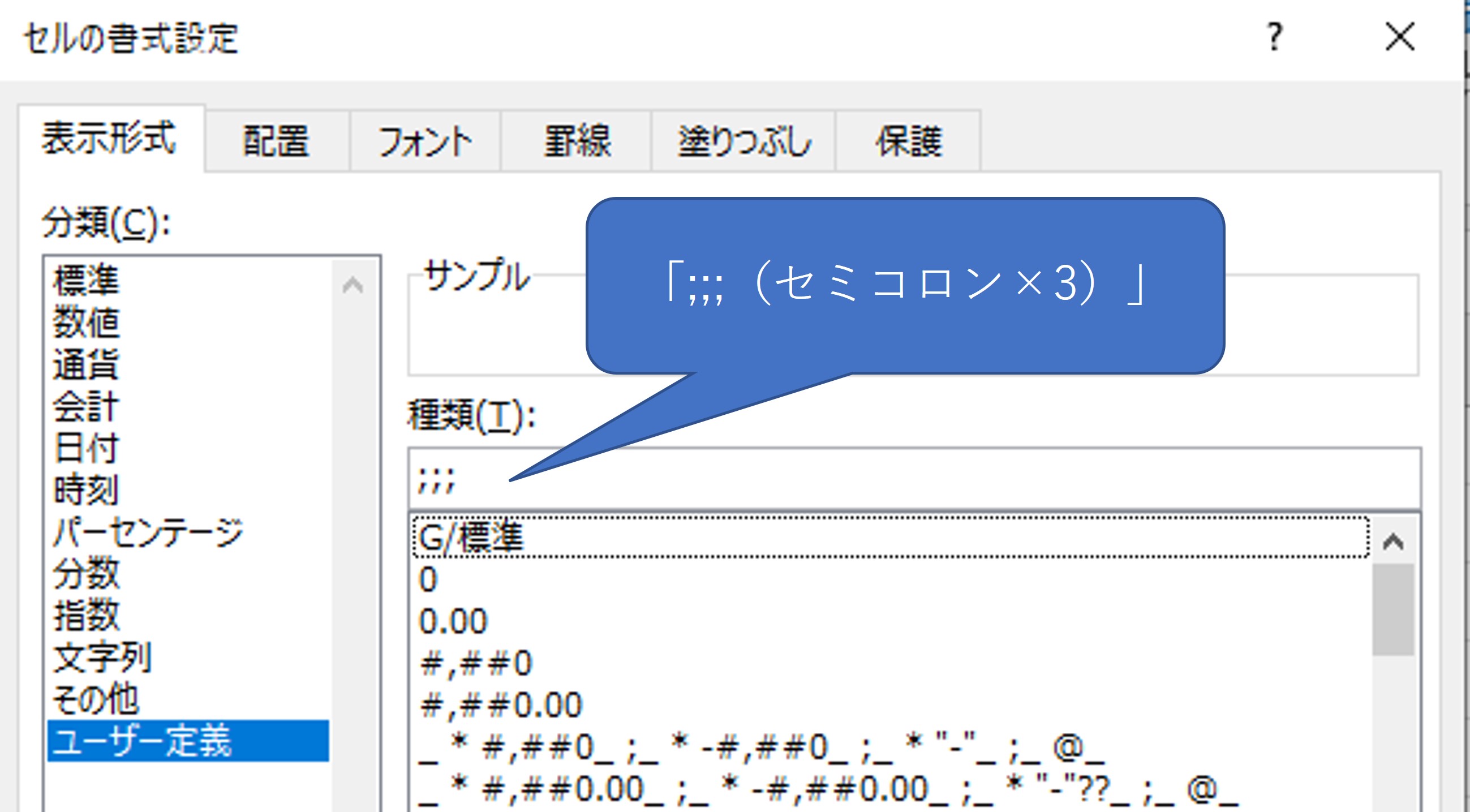Pick 分数 category

pos(188,573)
